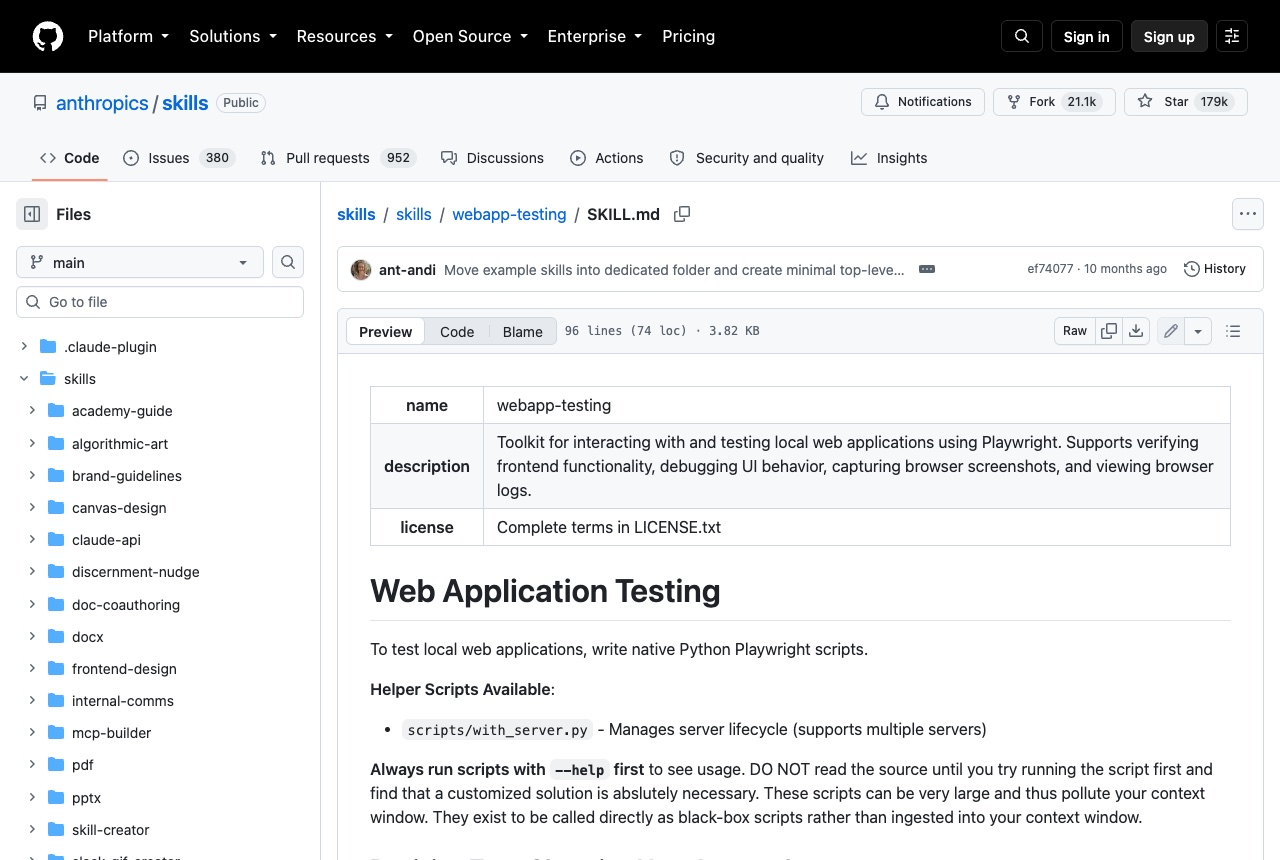Open the Pull requests tab

tap(338, 158)
